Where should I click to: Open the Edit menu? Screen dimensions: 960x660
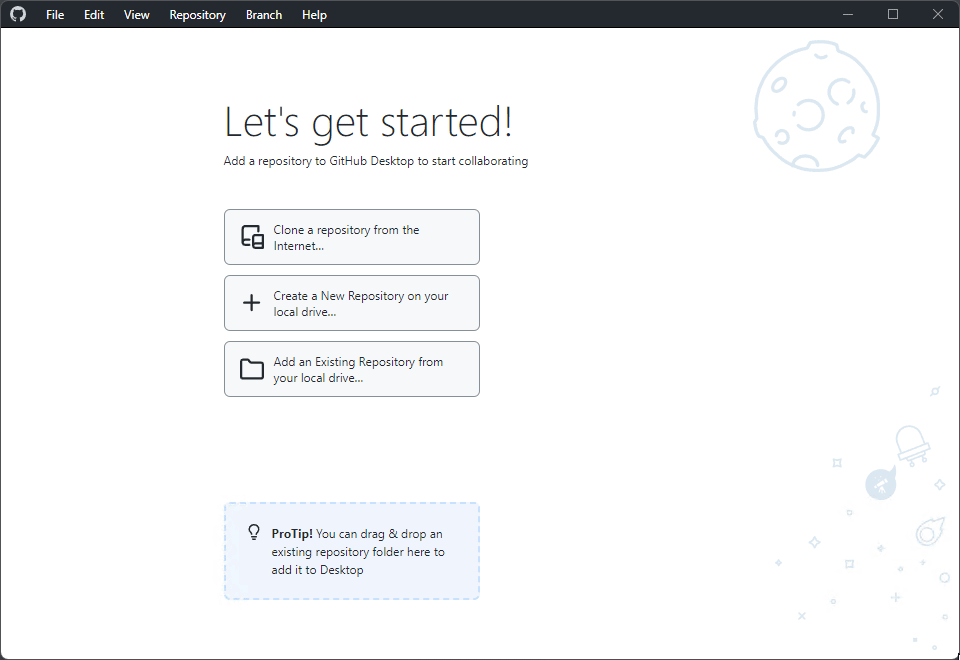point(93,14)
